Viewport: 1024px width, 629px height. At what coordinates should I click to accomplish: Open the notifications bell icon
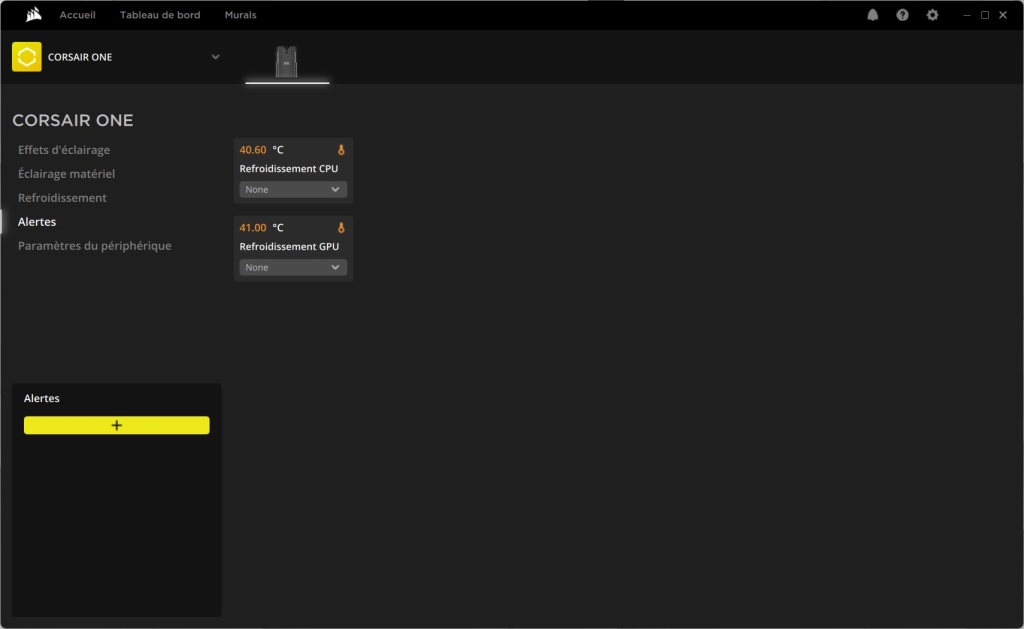pos(873,15)
